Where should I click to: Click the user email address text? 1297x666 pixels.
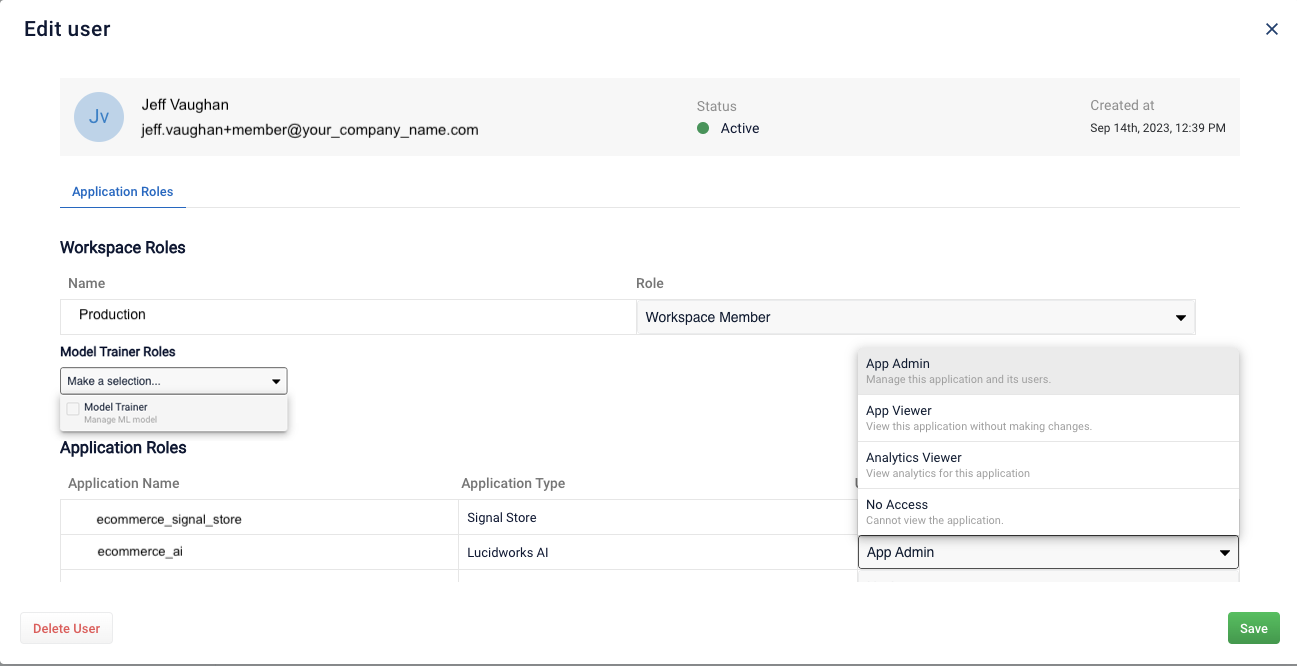click(x=310, y=130)
